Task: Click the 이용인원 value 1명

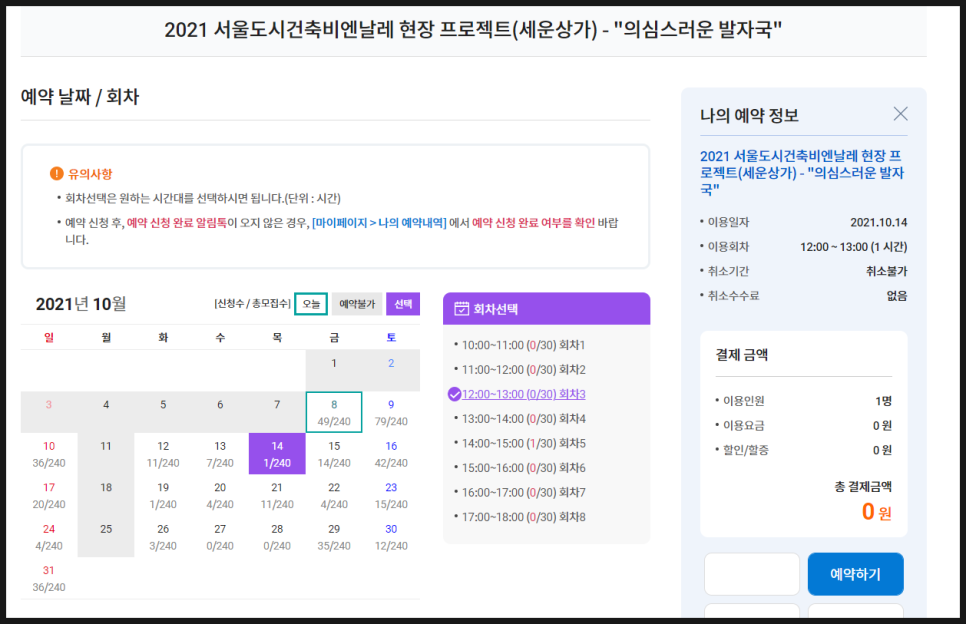Action: [883, 401]
